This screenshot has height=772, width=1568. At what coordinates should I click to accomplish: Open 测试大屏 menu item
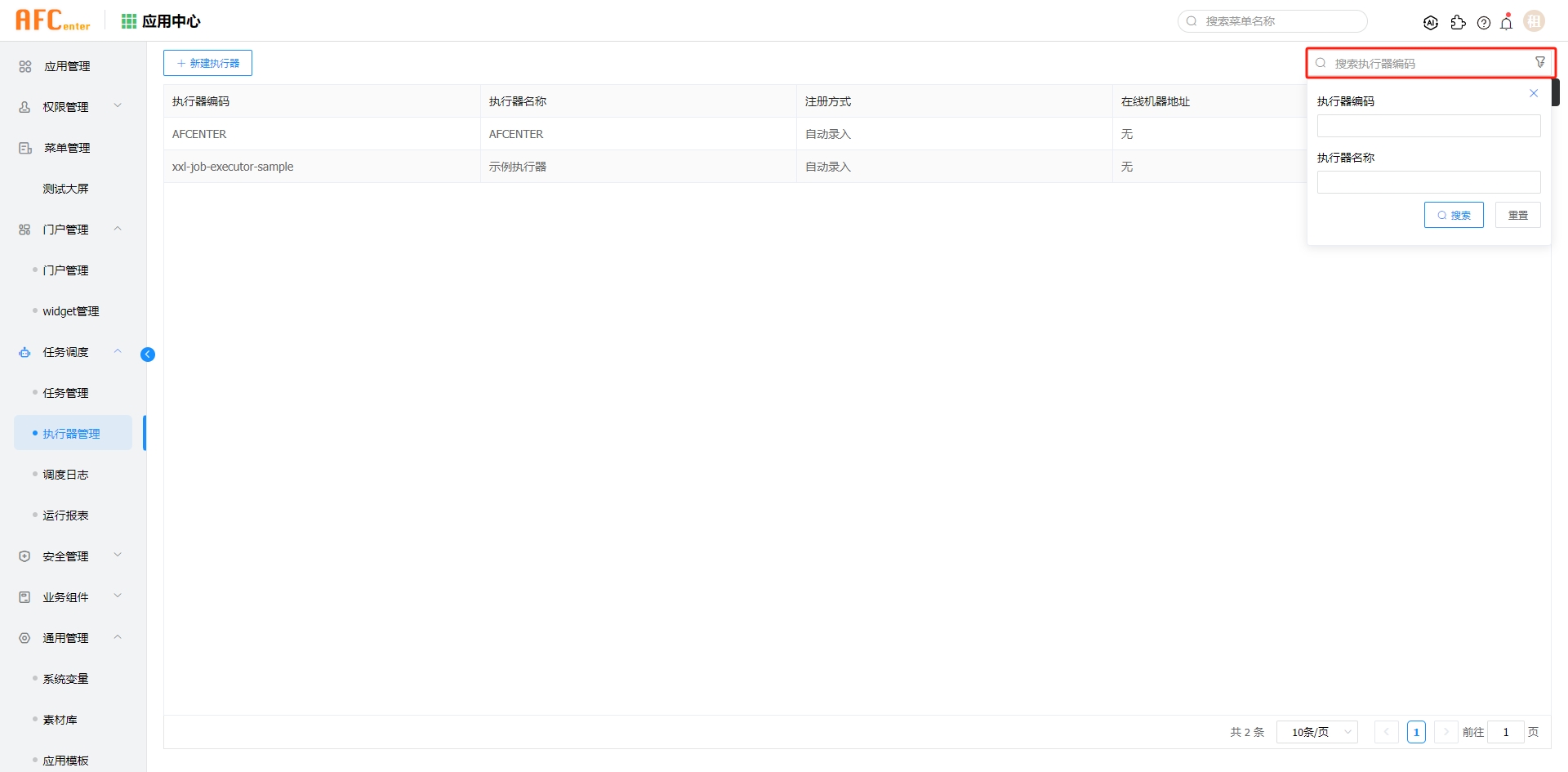[x=65, y=189]
